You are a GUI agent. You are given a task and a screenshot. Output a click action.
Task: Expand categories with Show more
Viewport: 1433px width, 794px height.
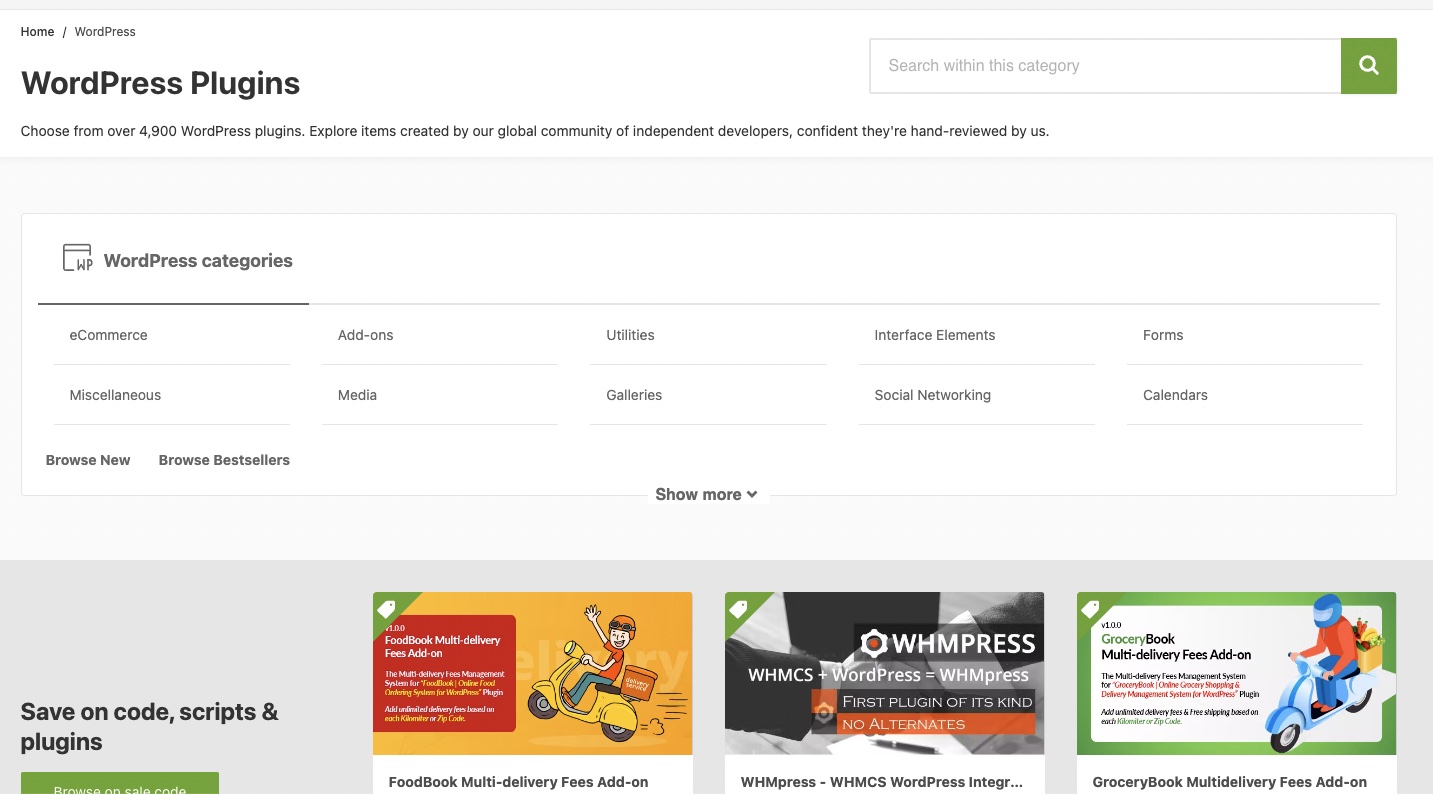point(706,494)
